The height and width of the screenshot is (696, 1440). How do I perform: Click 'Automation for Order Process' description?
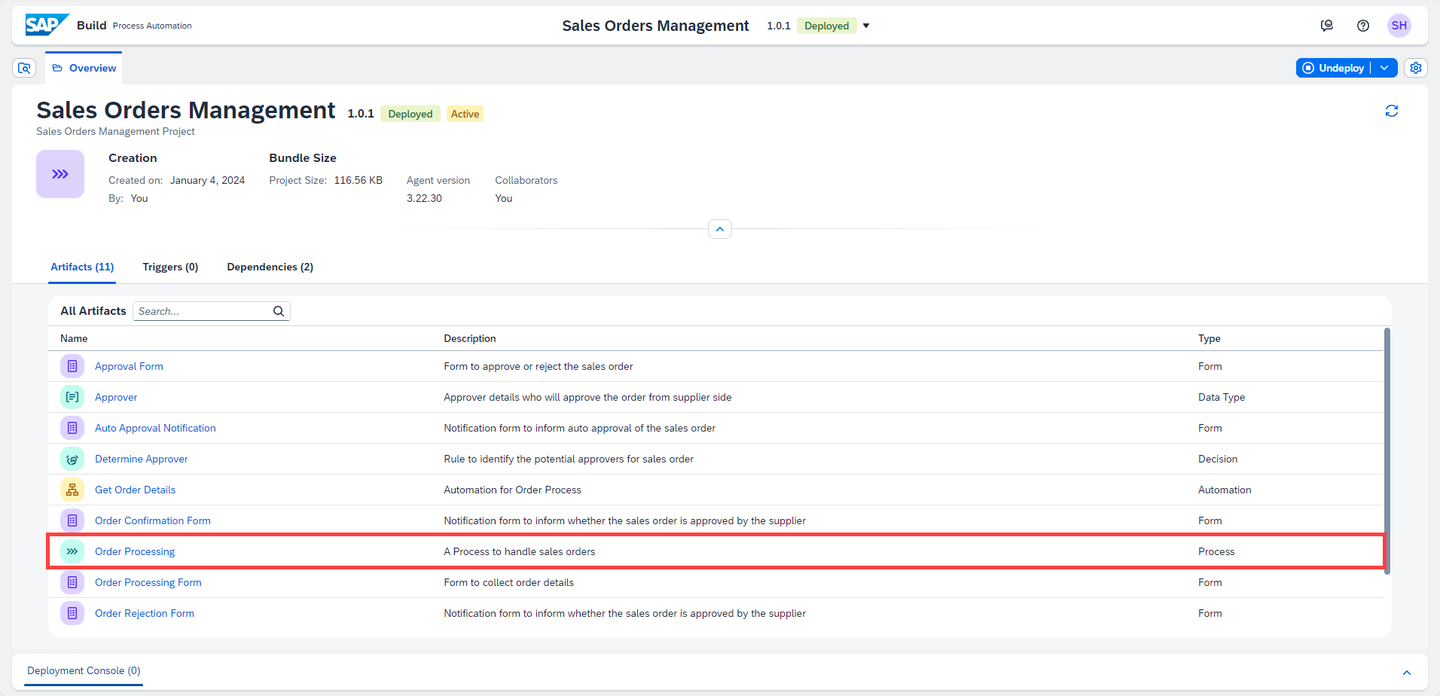[512, 490]
